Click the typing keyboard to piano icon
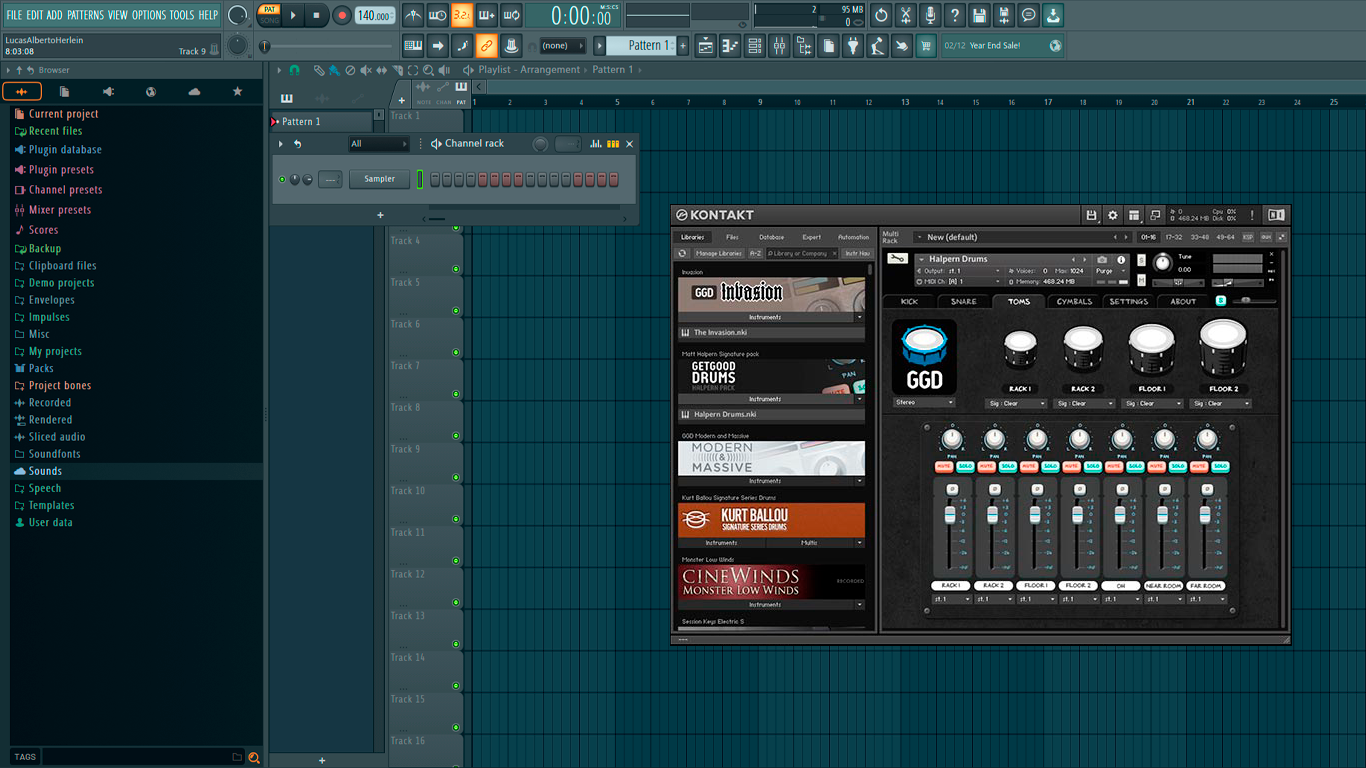Screen dimensions: 1366x768 (413, 46)
